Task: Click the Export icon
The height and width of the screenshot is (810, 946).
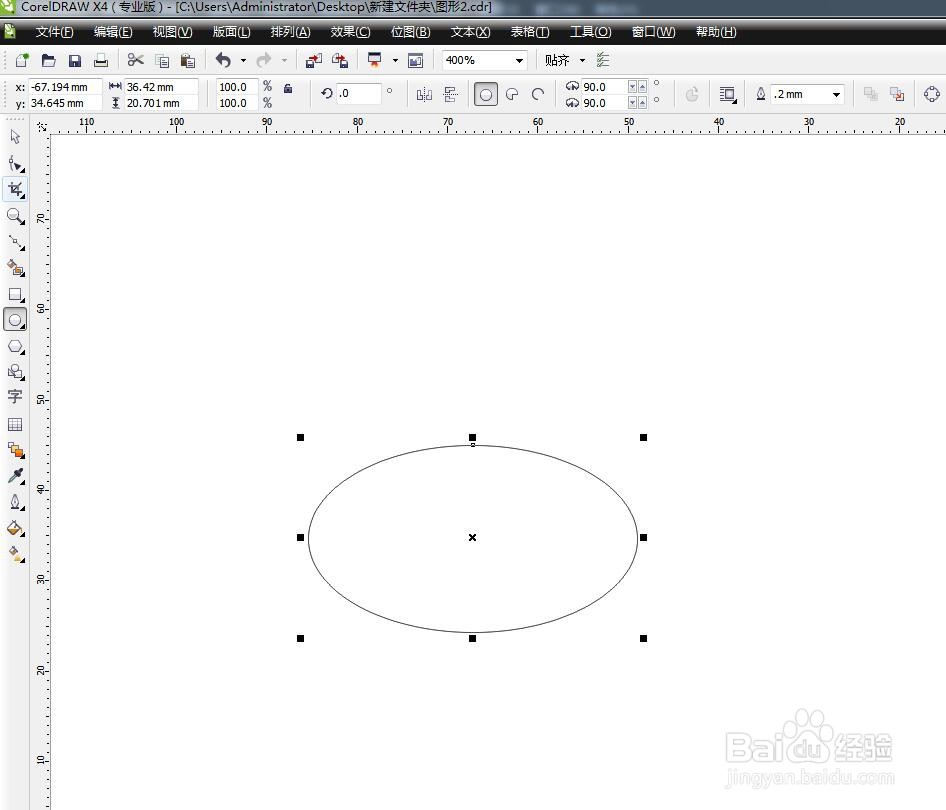Action: pos(340,60)
